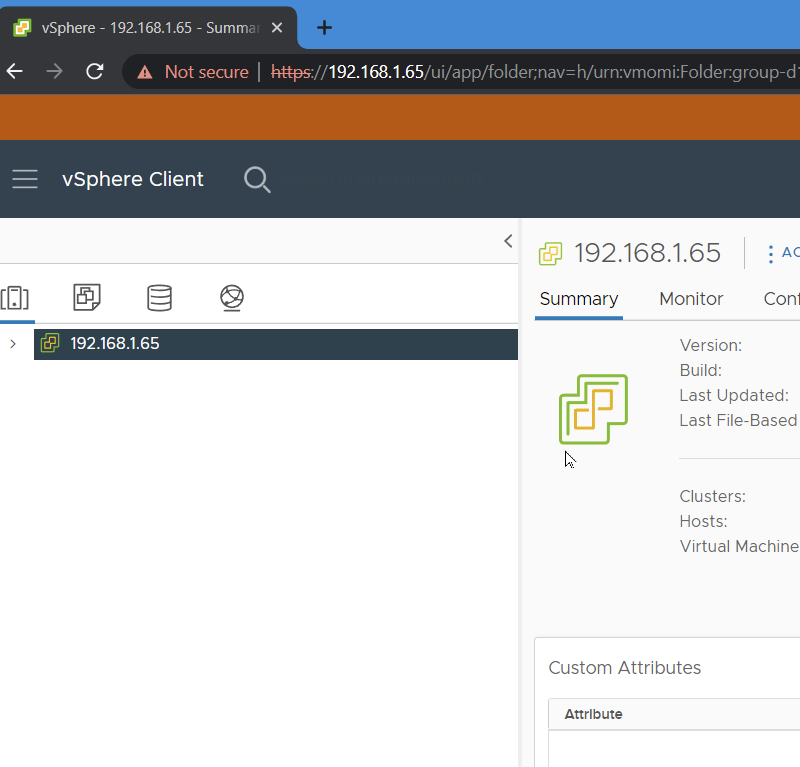Click the vCenter icon beside the 192.168.1.65 tree row
Viewport: 800px width, 767px height.
50,343
